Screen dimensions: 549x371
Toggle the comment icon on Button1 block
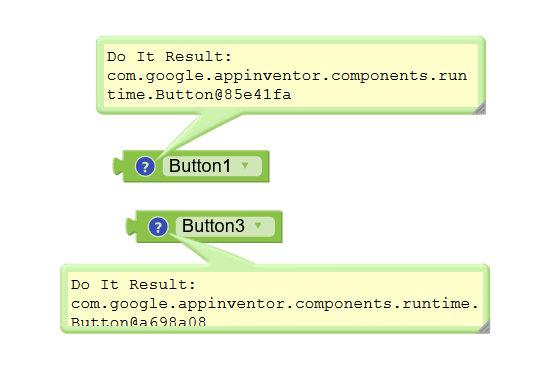pos(145,166)
